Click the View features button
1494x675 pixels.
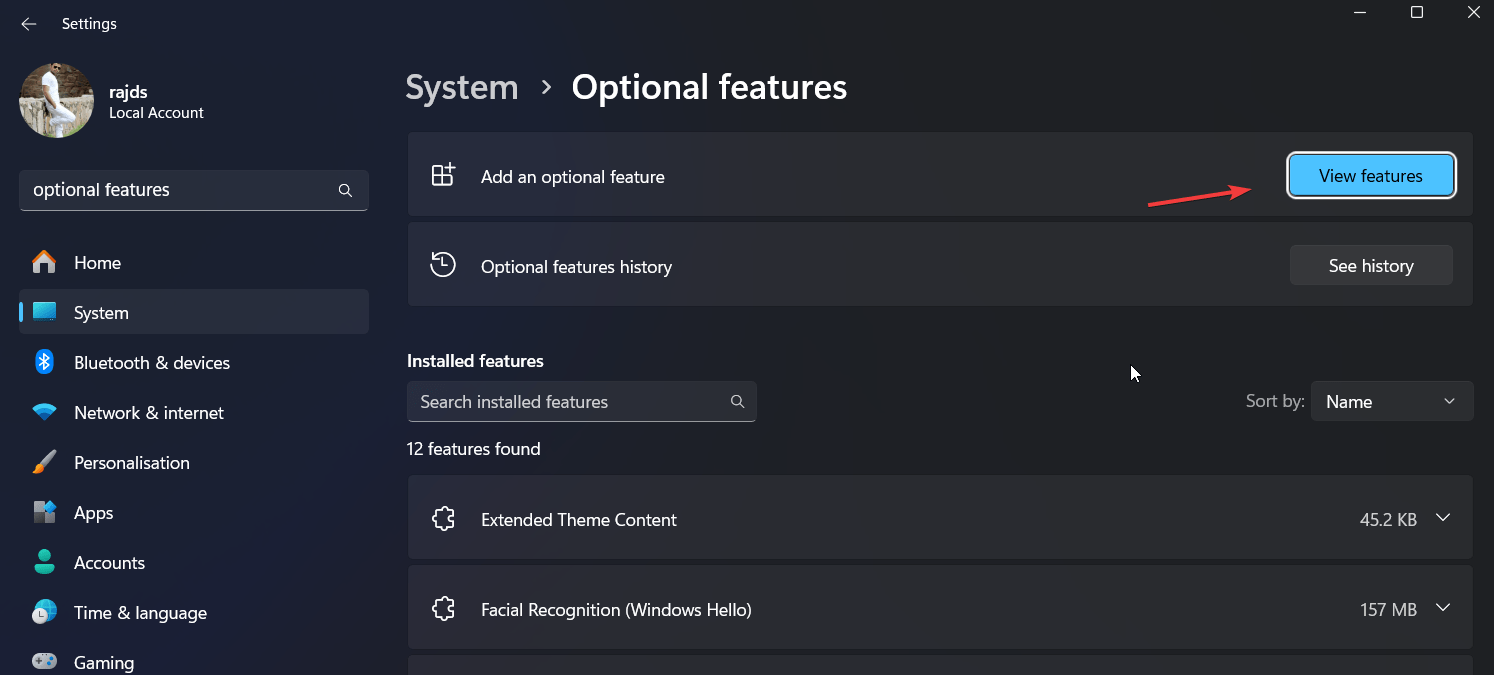pos(1370,175)
